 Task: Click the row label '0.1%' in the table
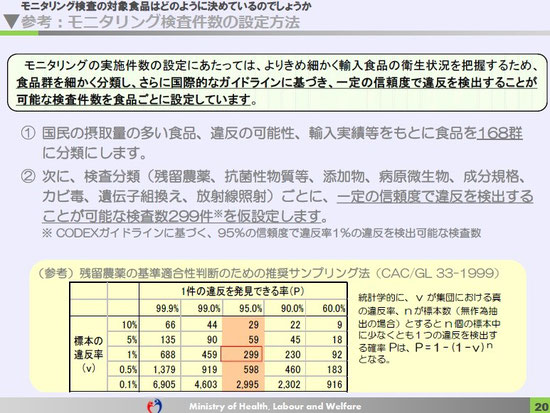click(x=128, y=385)
